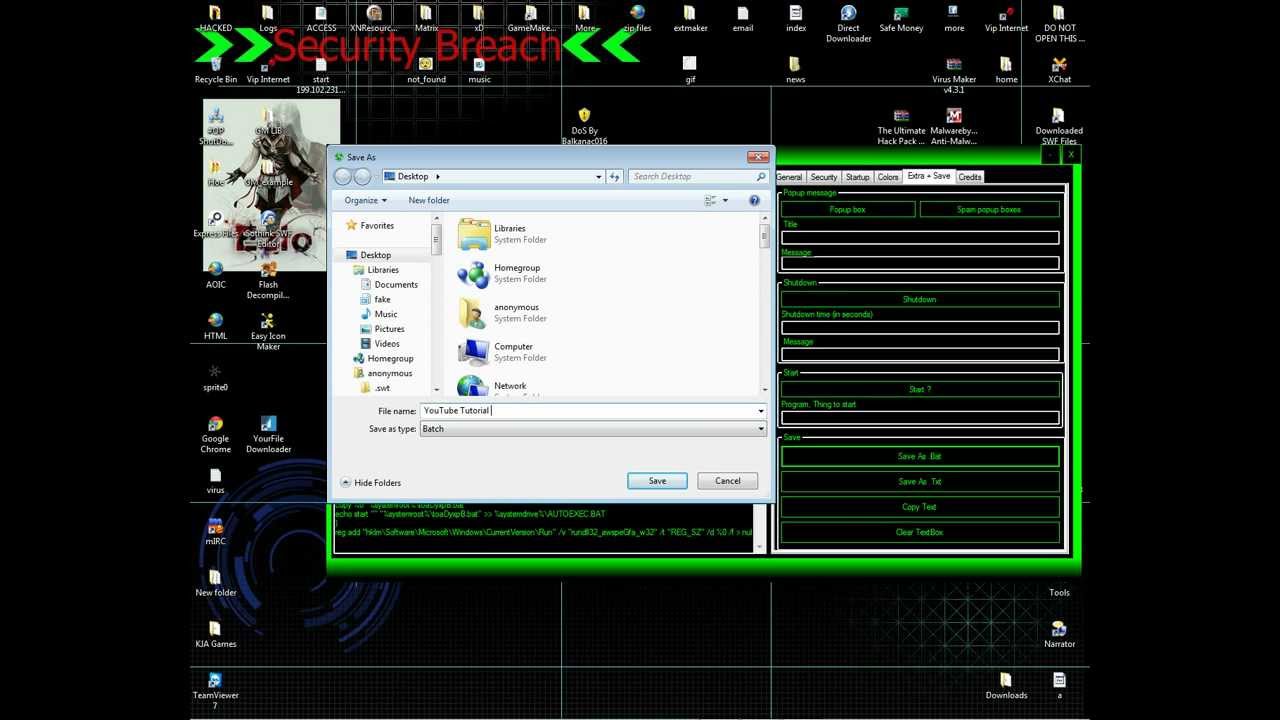The width and height of the screenshot is (1280, 720).
Task: Open sprite0 file on the desktop
Action: 216,378
